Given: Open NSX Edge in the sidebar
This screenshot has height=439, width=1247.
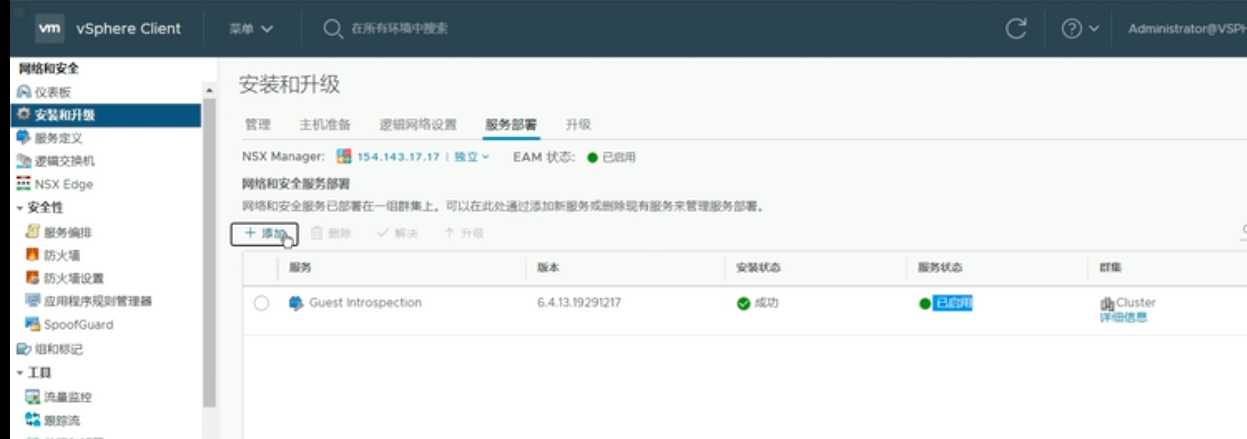Looking at the screenshot, I should coord(63,184).
